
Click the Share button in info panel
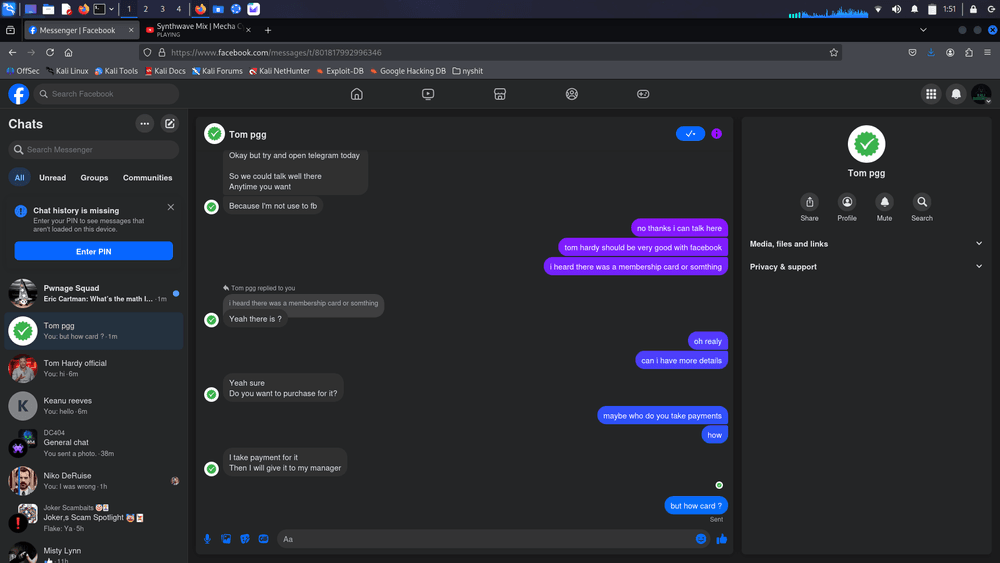coord(809,208)
